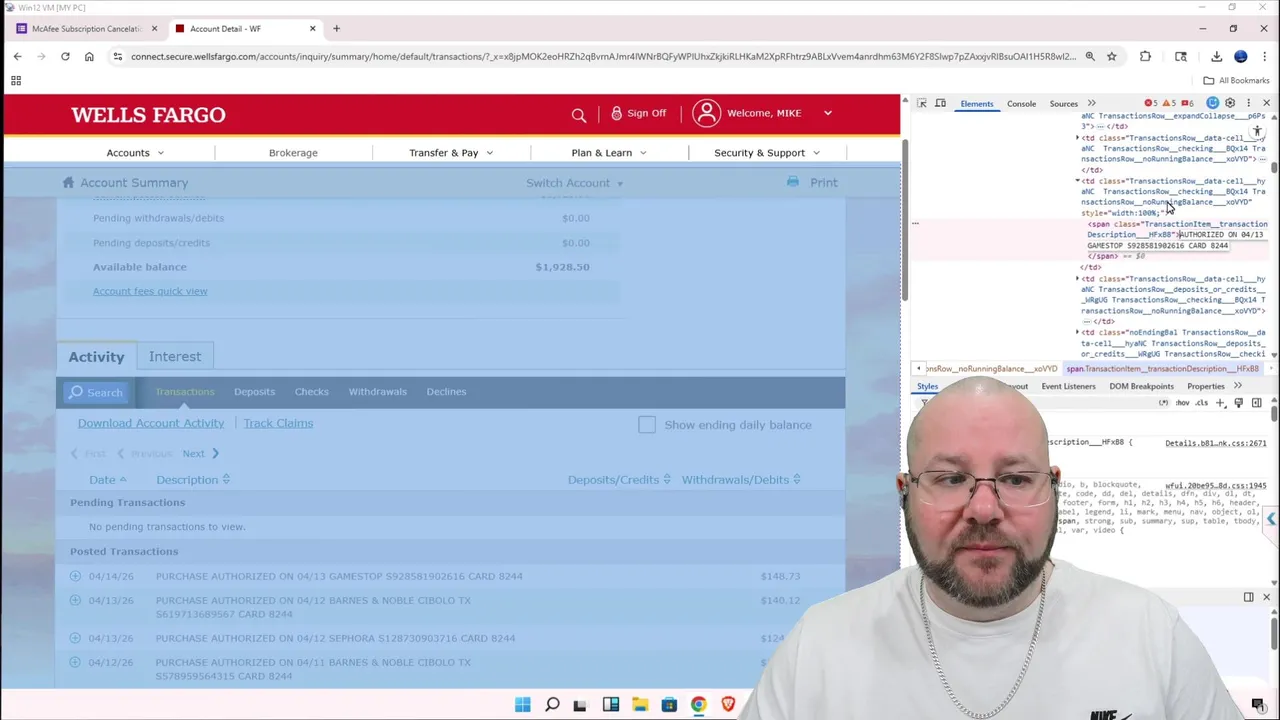The height and width of the screenshot is (720, 1280).
Task: Expand the 04/13/26 Barnes & Noble transaction
Action: (75, 600)
